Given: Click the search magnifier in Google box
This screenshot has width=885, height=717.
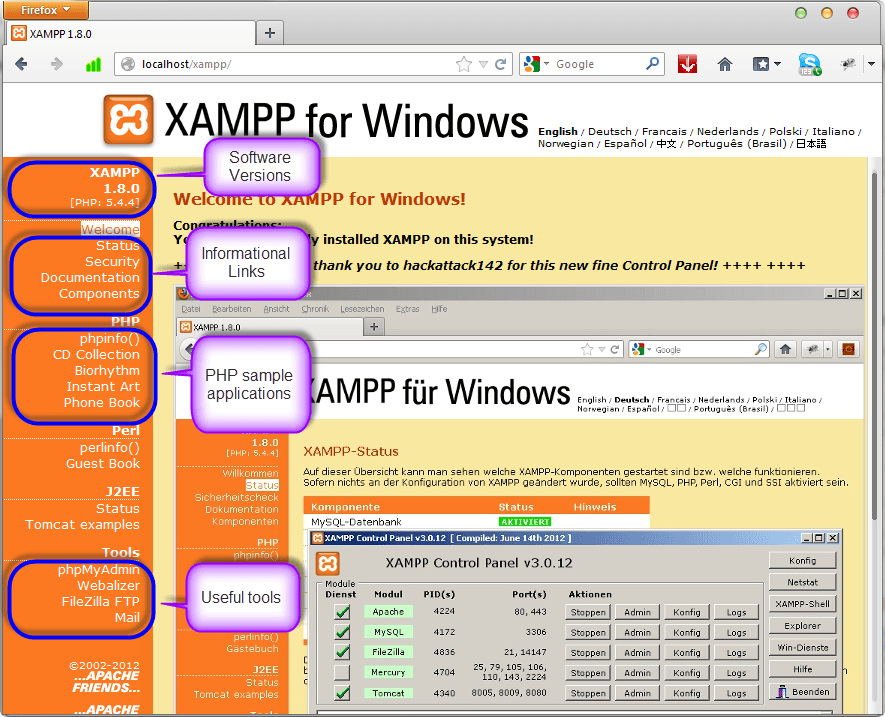Looking at the screenshot, I should pos(653,64).
